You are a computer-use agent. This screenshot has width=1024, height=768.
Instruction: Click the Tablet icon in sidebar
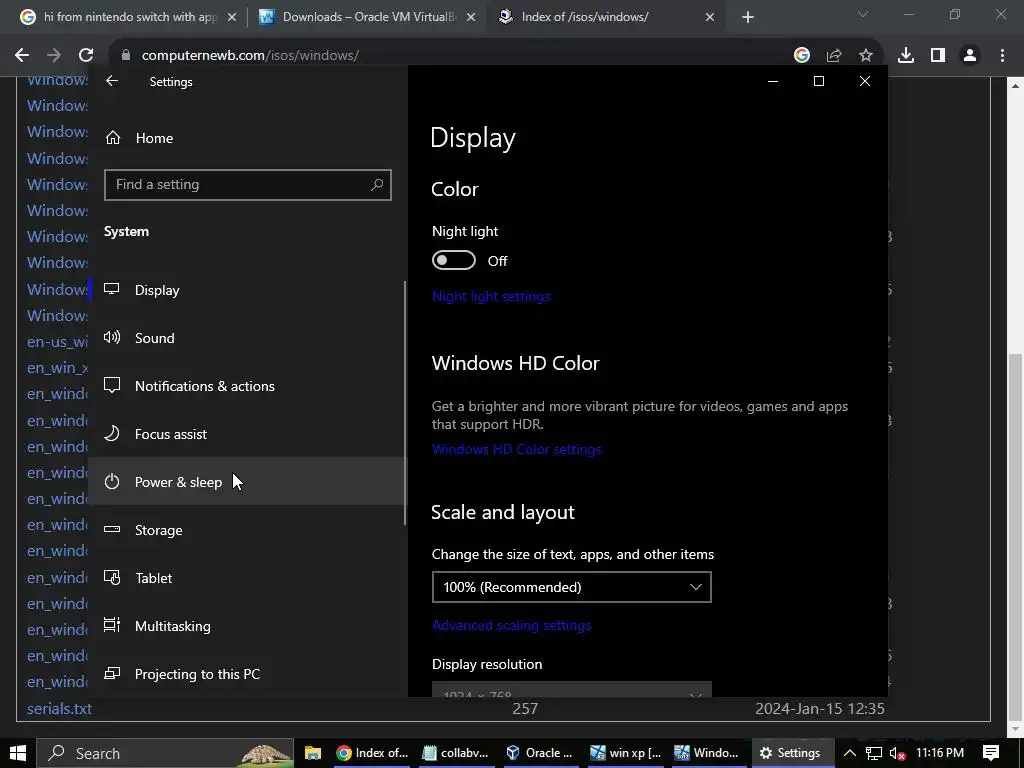coord(112,578)
